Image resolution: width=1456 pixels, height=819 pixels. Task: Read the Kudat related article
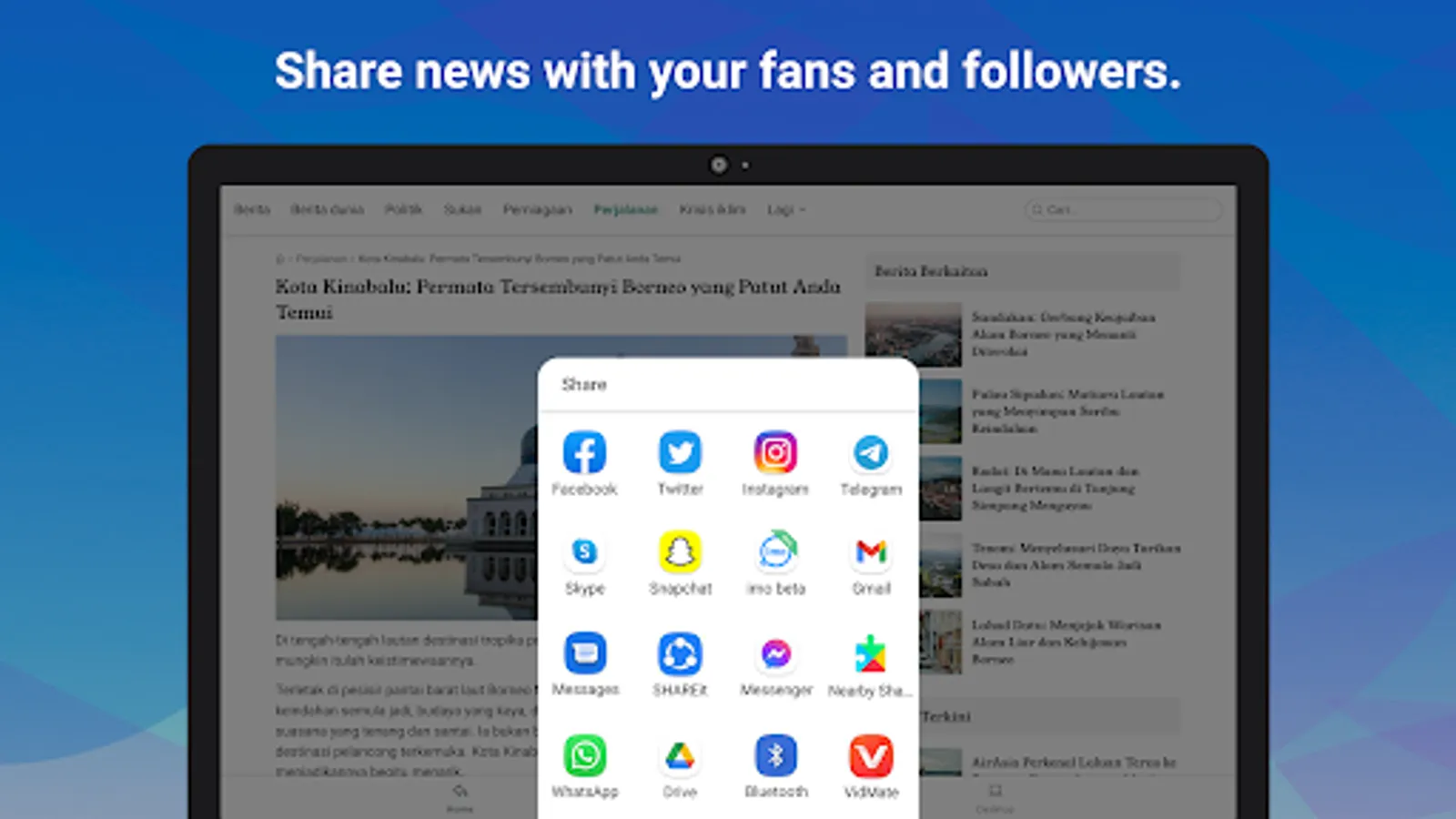[1055, 488]
